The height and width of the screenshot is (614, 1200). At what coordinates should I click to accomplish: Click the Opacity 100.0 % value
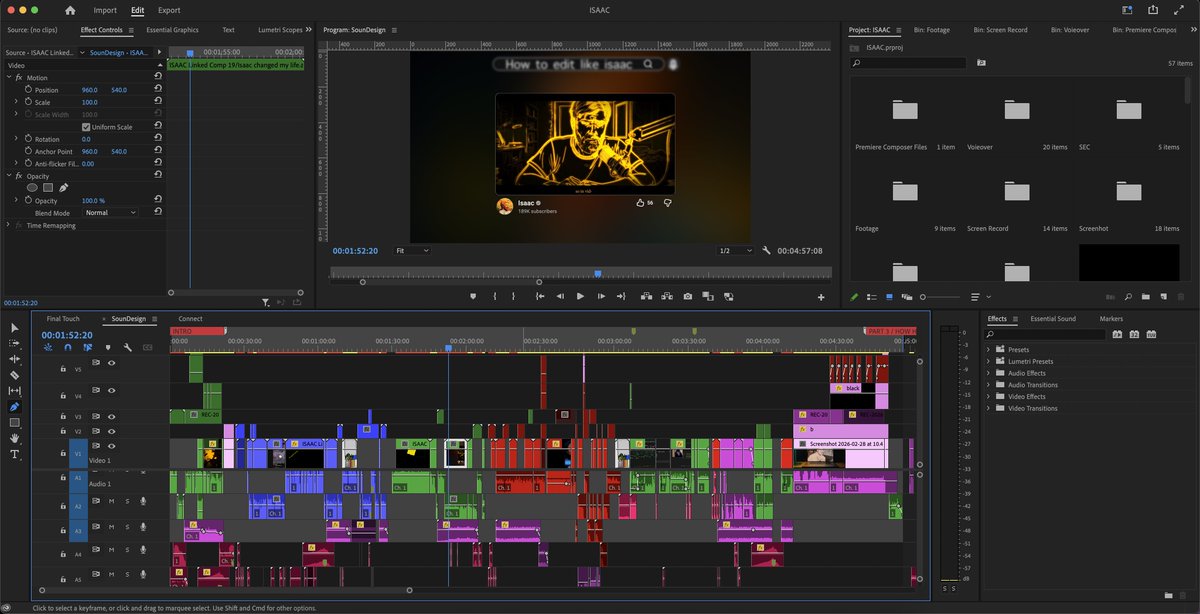[92, 201]
